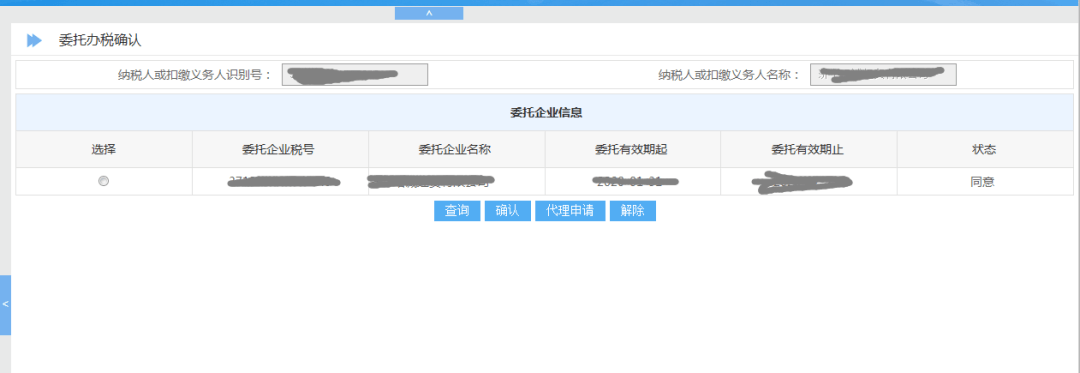
Task: Click the 解除 button
Action: [x=632, y=211]
